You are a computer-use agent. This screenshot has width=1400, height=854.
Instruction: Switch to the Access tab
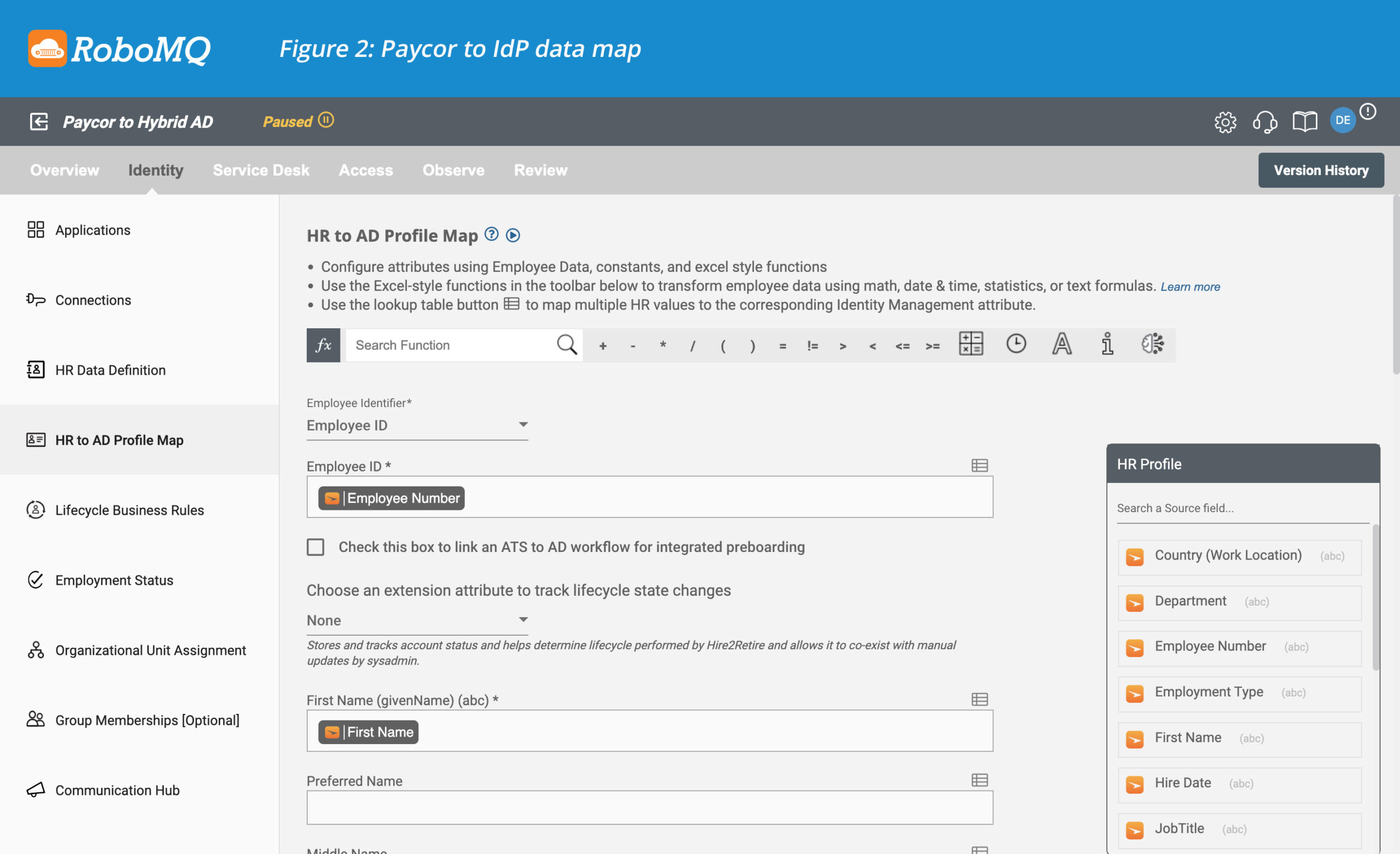pos(365,169)
